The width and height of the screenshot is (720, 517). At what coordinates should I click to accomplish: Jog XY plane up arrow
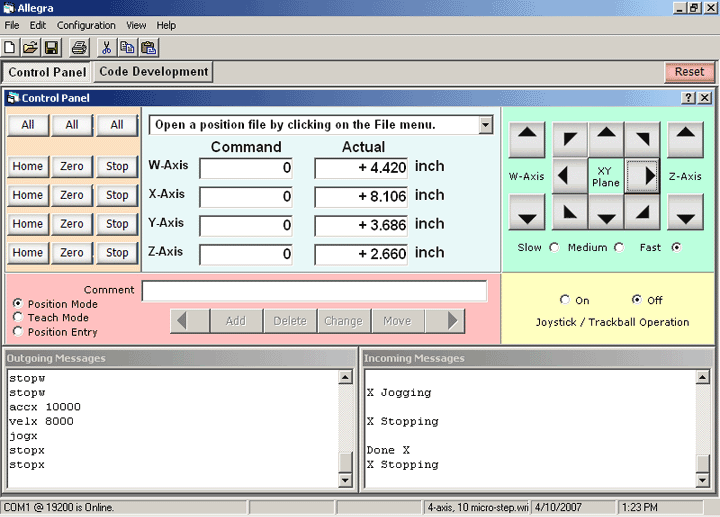click(x=606, y=139)
